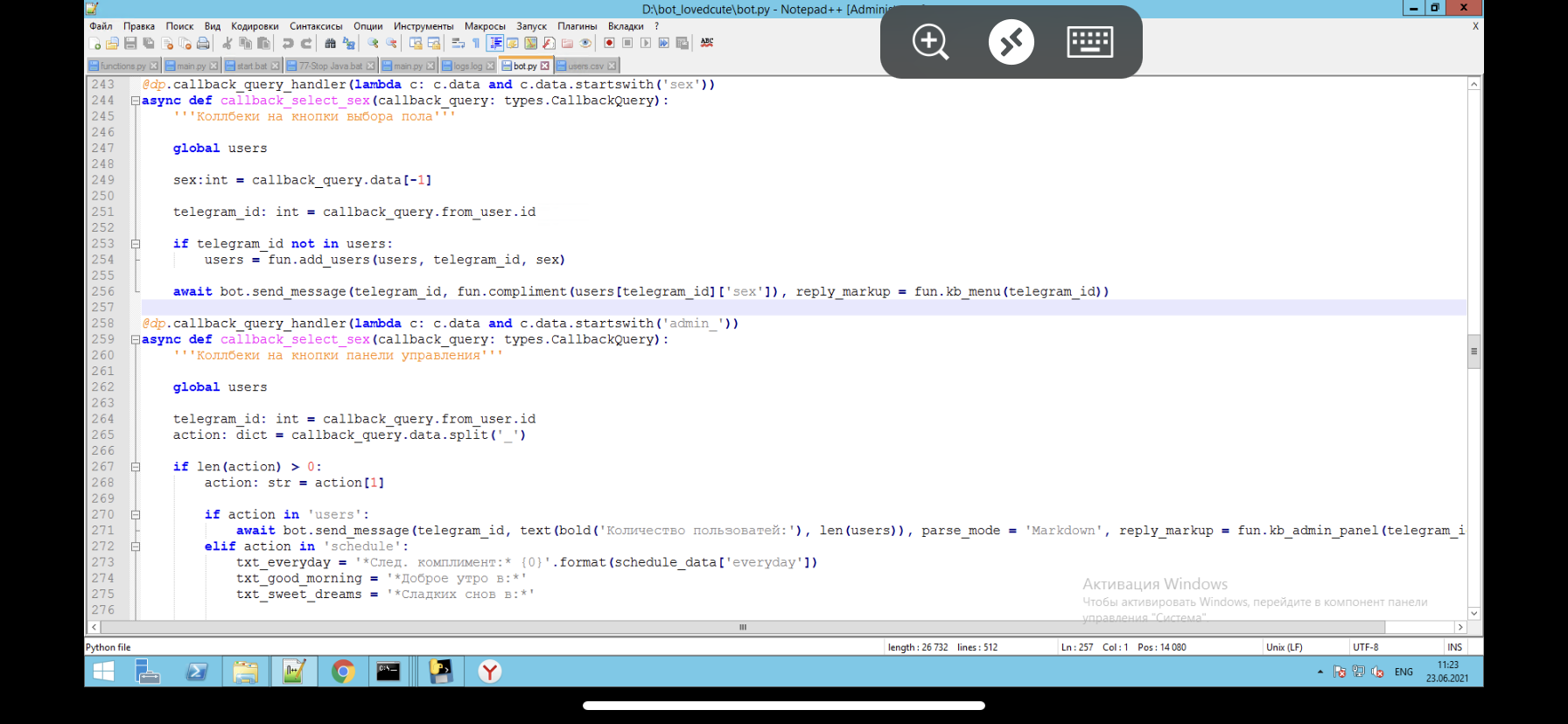
Task: Open the Плагины menu
Action: pos(577,26)
